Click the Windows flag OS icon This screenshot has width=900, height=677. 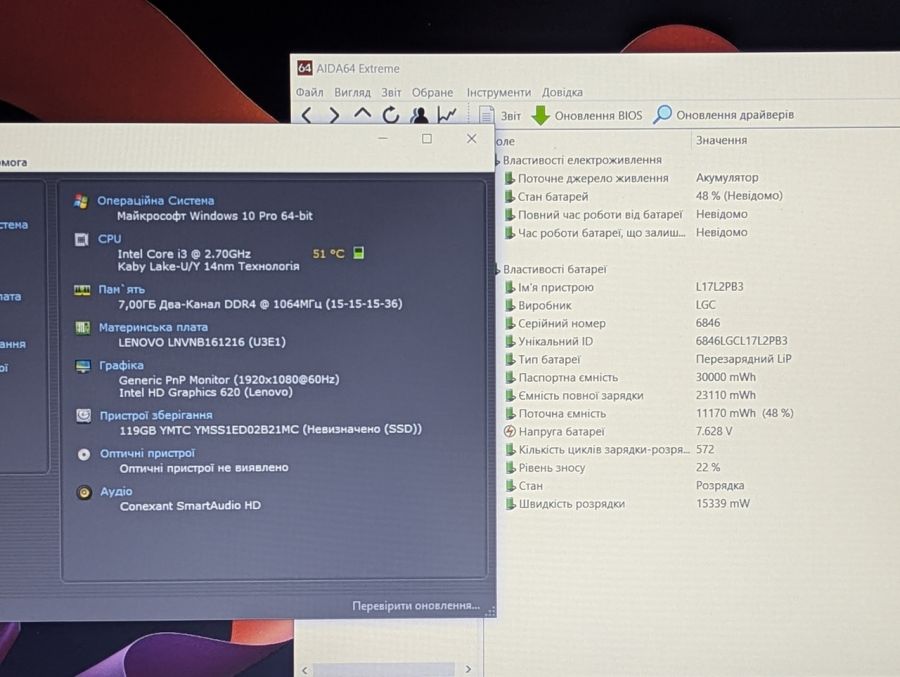(x=81, y=202)
